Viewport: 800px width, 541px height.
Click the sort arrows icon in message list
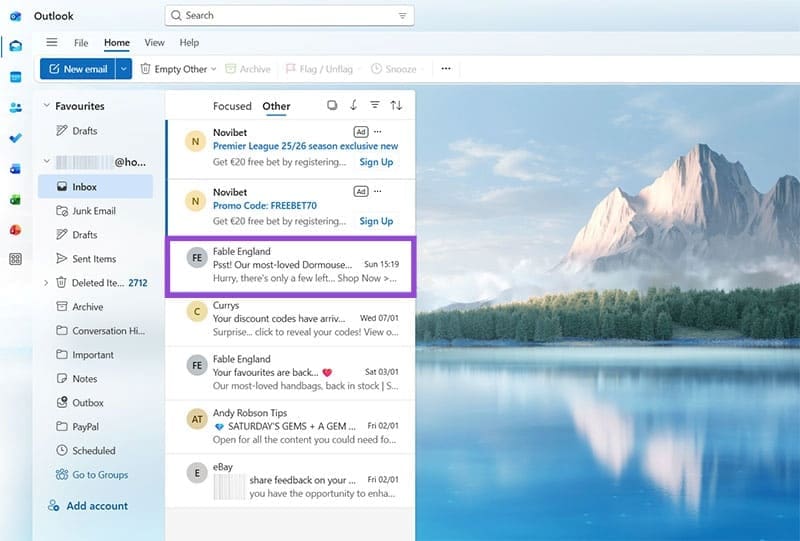pyautogui.click(x=396, y=106)
